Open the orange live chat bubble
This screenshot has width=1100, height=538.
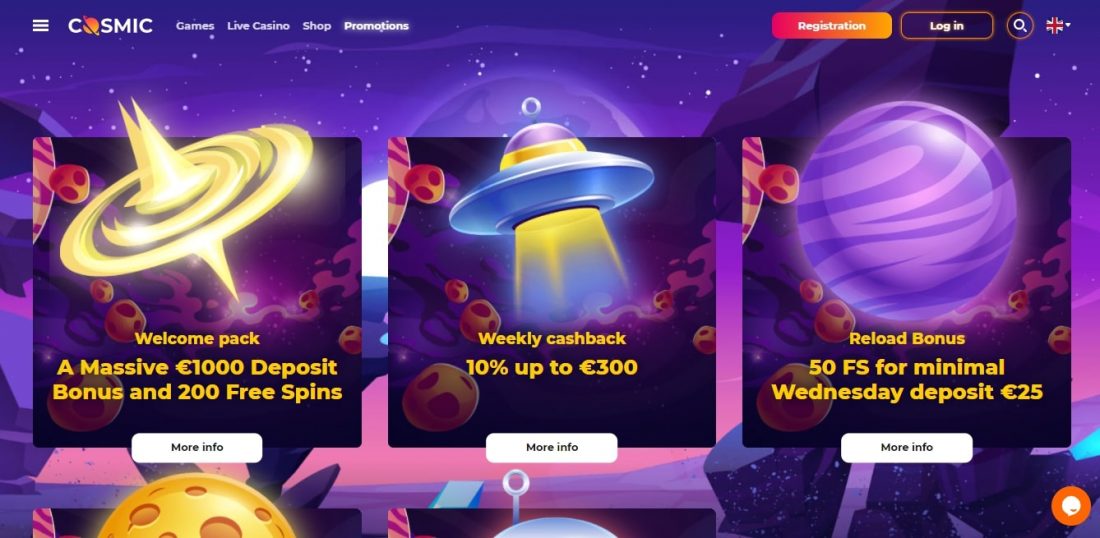click(x=1071, y=506)
